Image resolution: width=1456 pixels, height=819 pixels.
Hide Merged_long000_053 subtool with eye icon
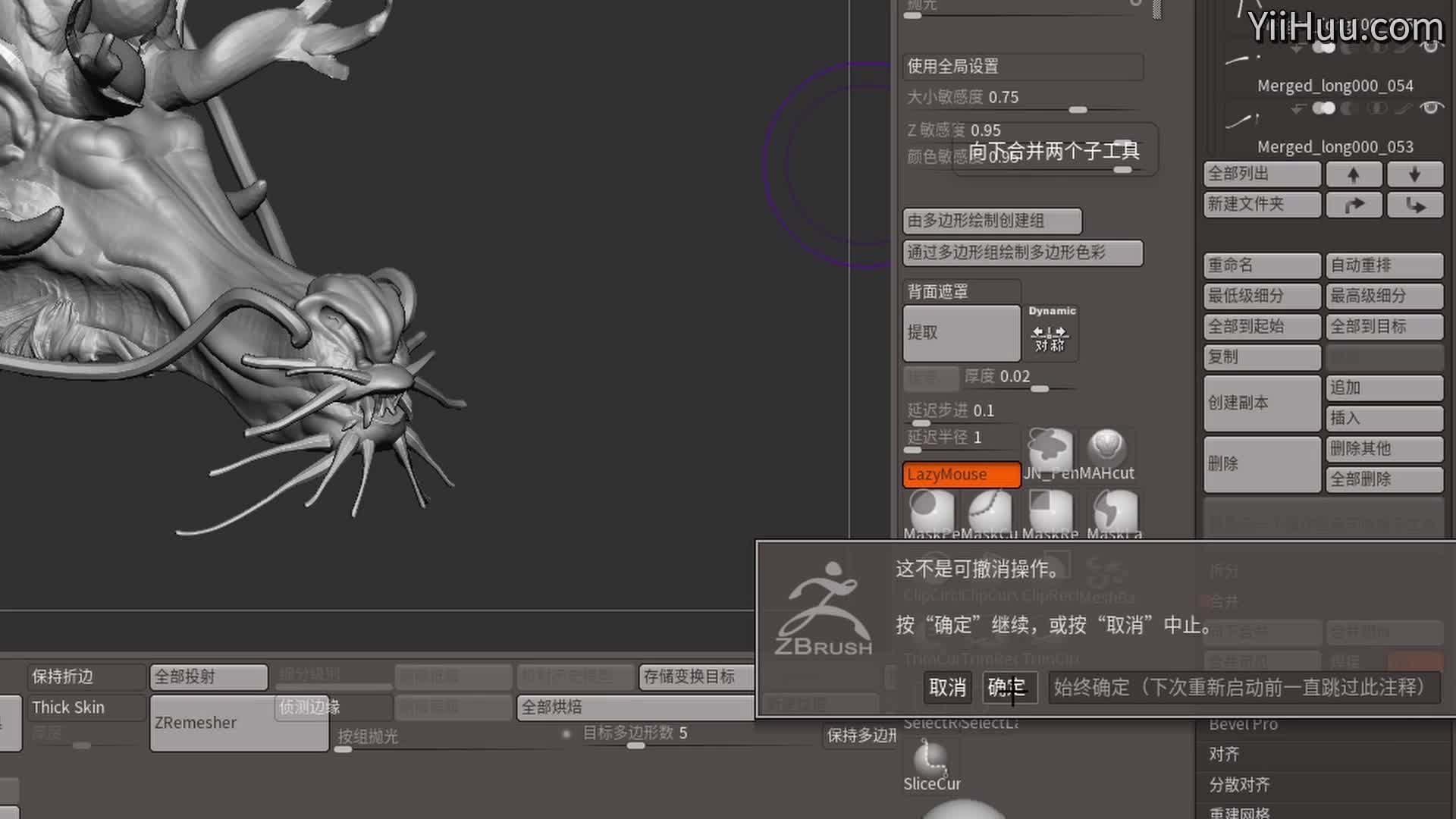(x=1431, y=108)
